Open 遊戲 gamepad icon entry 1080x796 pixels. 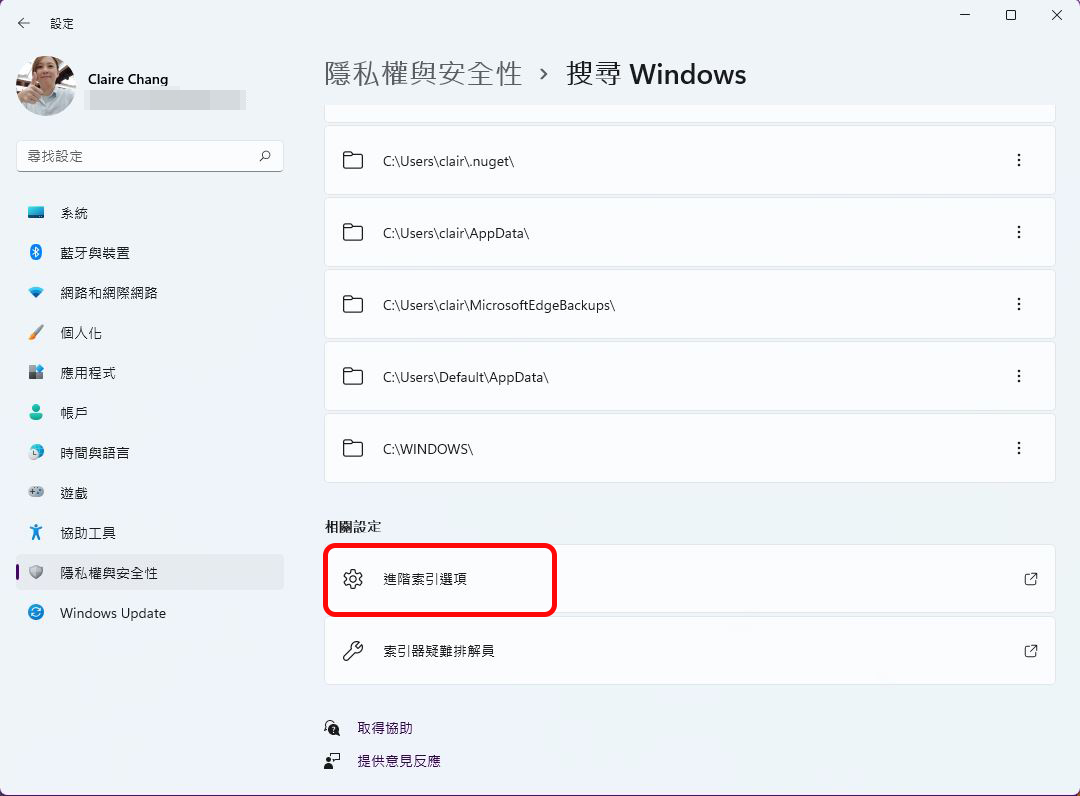click(x=36, y=492)
